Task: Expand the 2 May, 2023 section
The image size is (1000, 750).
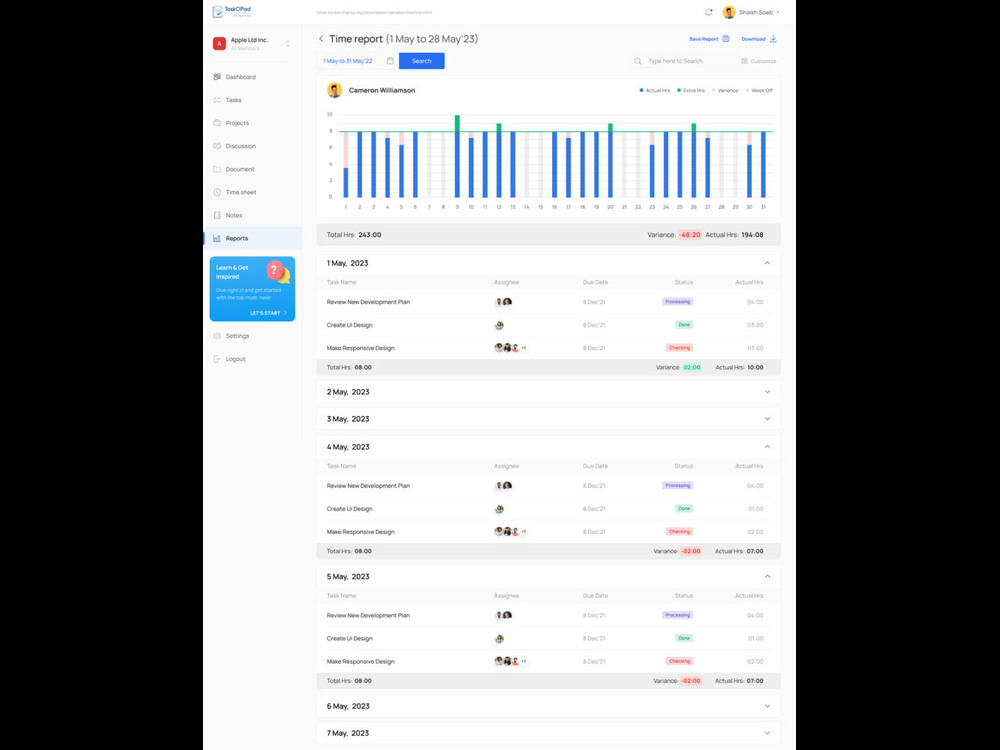Action: tap(767, 392)
